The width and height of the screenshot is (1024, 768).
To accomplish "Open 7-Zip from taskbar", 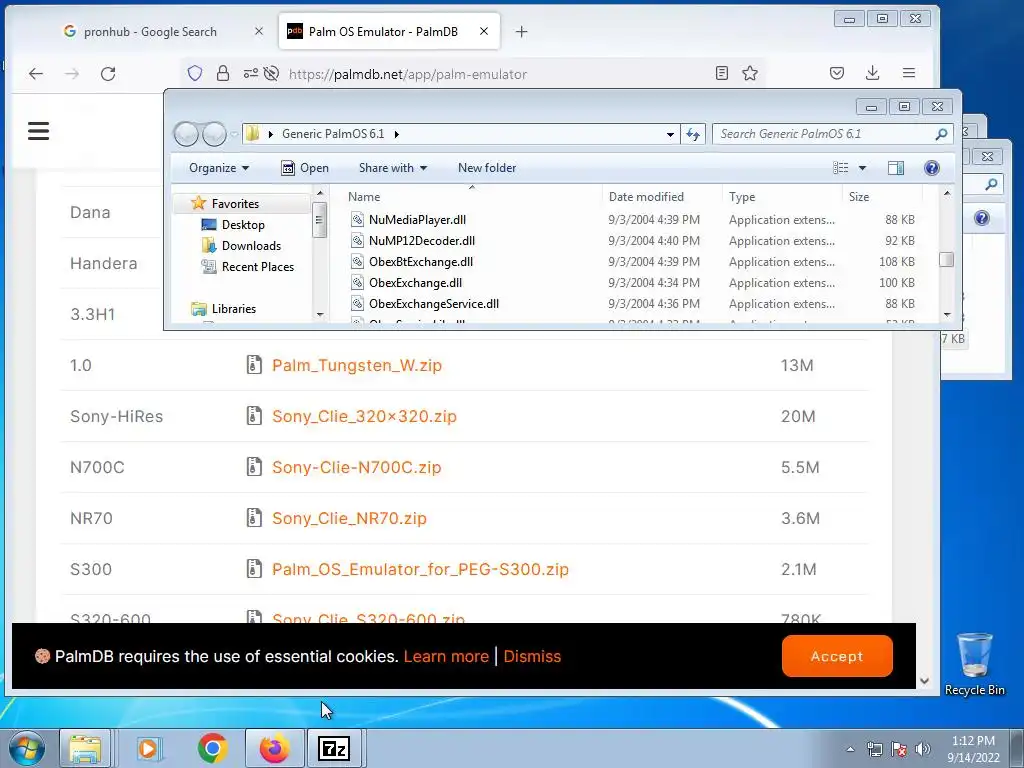I will [334, 748].
